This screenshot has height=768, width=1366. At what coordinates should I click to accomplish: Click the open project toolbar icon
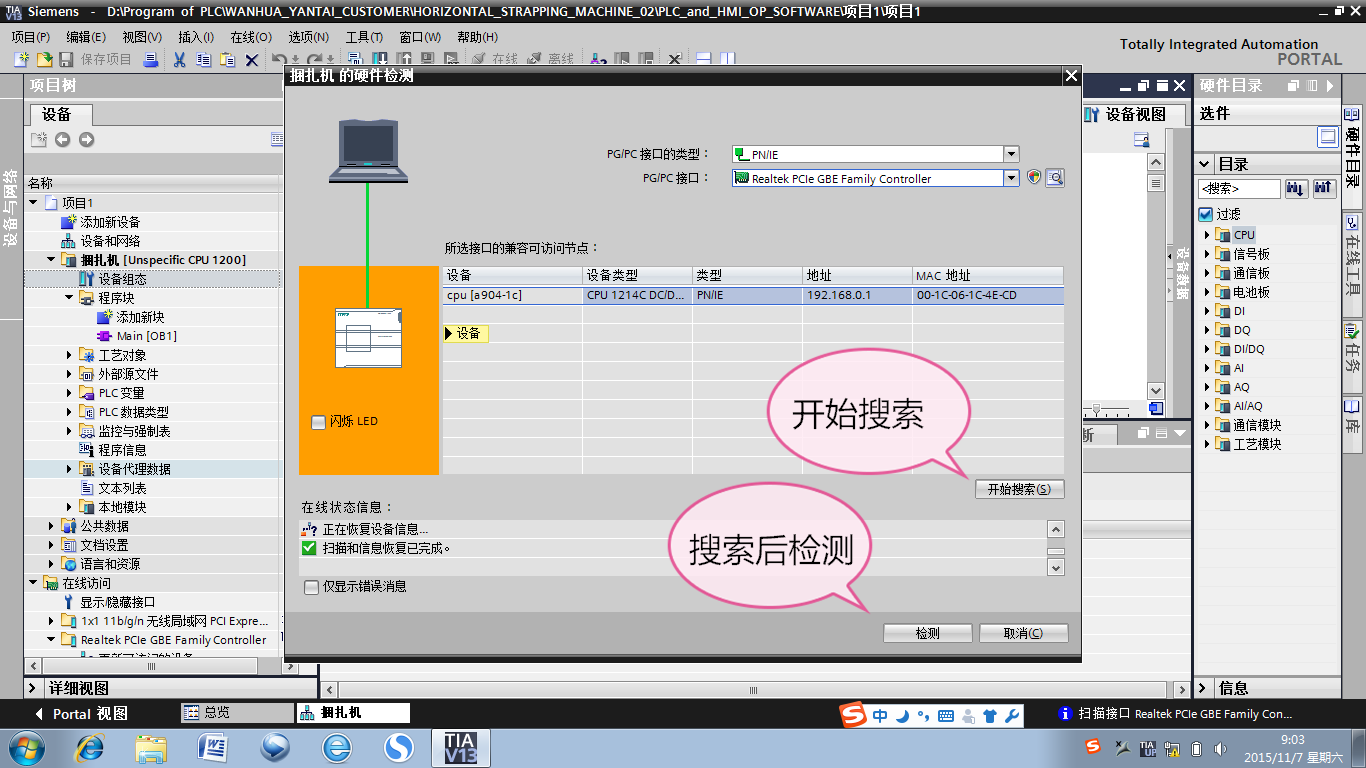click(x=45, y=60)
